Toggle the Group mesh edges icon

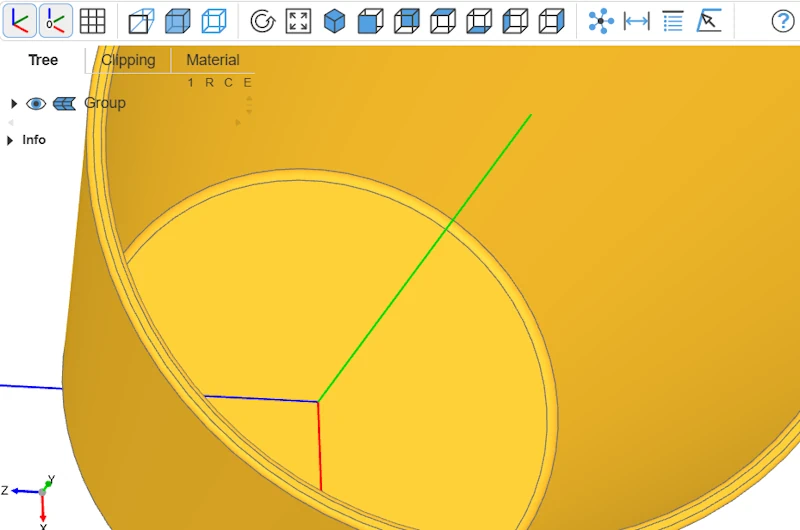tap(64, 103)
